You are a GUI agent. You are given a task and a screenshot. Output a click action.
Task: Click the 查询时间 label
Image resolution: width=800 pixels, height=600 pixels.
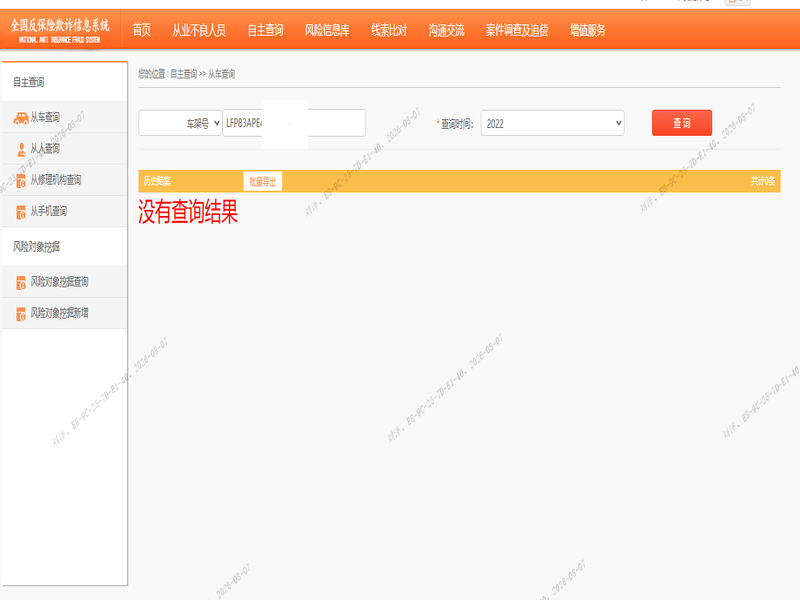click(x=457, y=124)
